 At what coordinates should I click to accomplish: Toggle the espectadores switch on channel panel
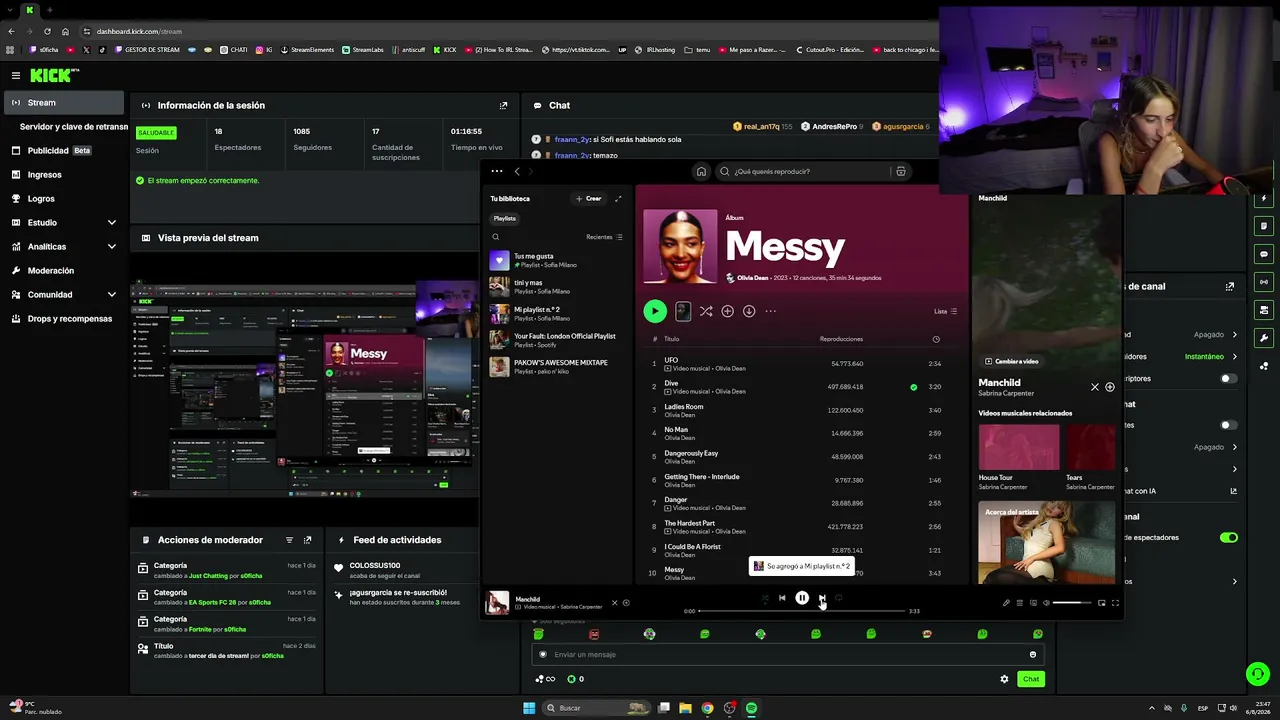click(1229, 538)
